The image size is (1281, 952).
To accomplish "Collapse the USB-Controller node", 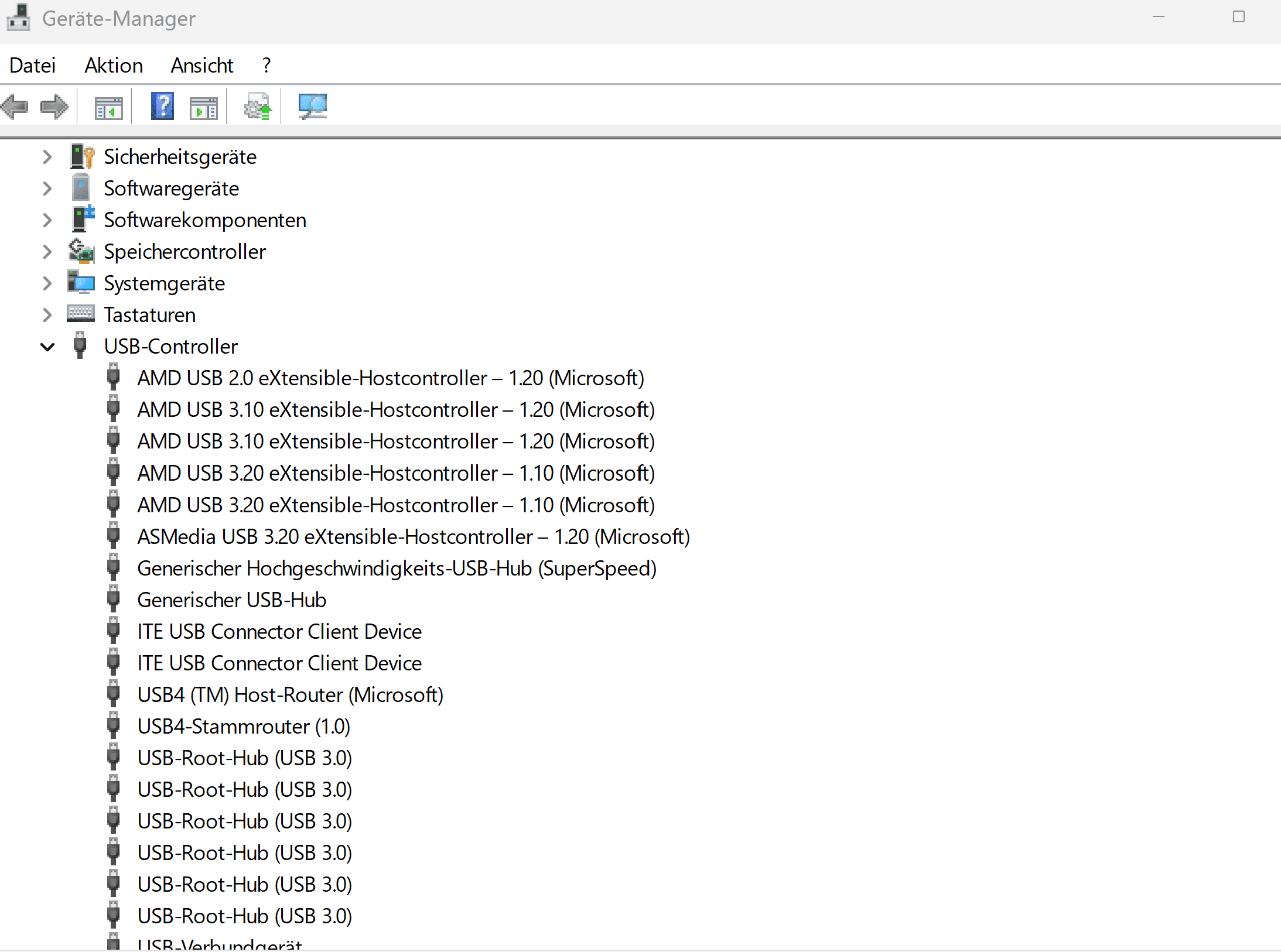I will 47,347.
